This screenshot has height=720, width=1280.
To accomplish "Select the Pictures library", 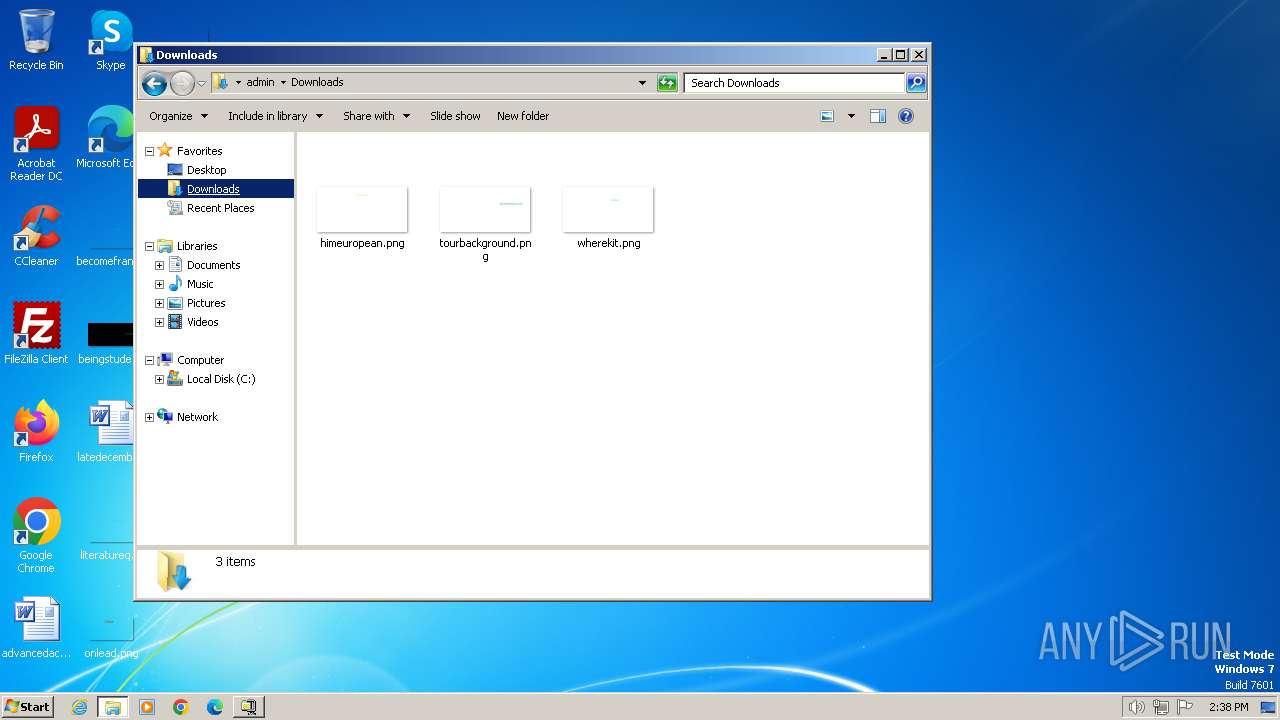I will point(206,303).
